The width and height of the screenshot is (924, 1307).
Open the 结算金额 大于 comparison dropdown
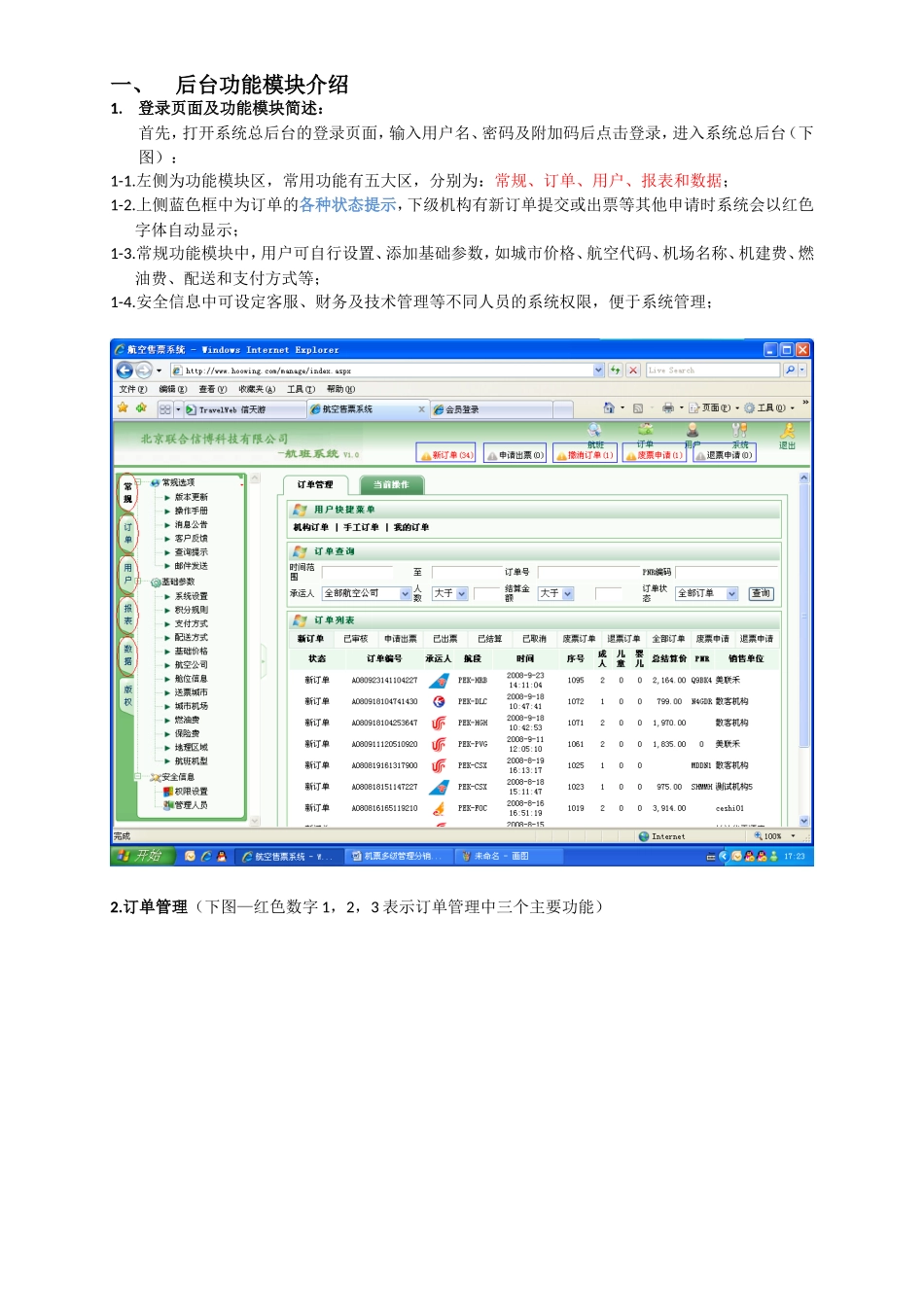(556, 593)
